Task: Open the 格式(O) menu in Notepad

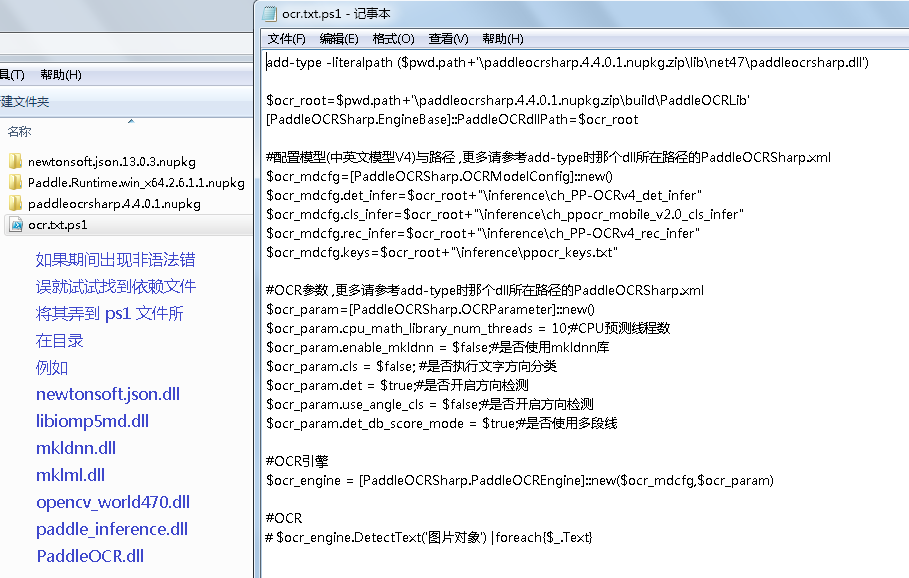Action: pyautogui.click(x=393, y=39)
